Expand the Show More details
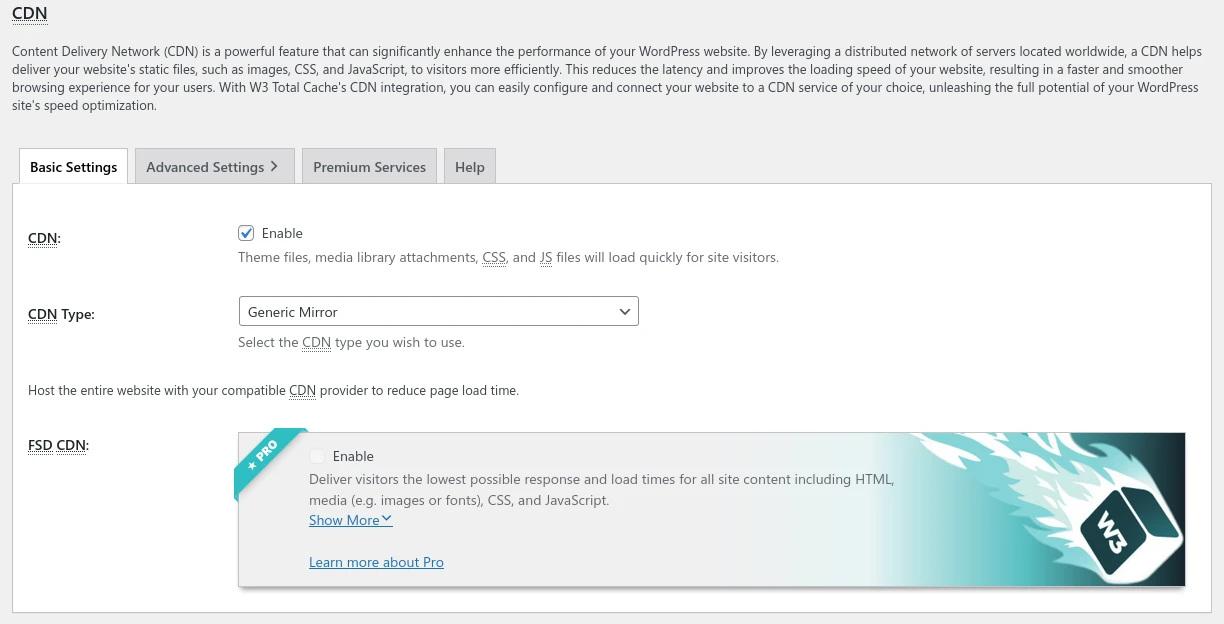1224x624 pixels. click(x=344, y=520)
